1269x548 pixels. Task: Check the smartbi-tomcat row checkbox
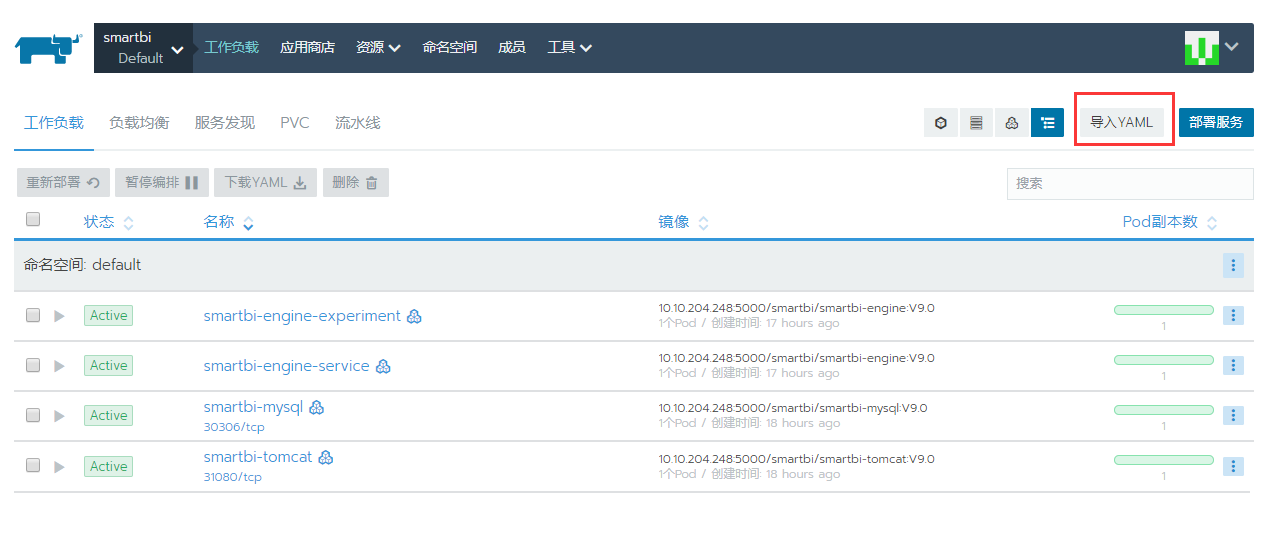pos(33,466)
